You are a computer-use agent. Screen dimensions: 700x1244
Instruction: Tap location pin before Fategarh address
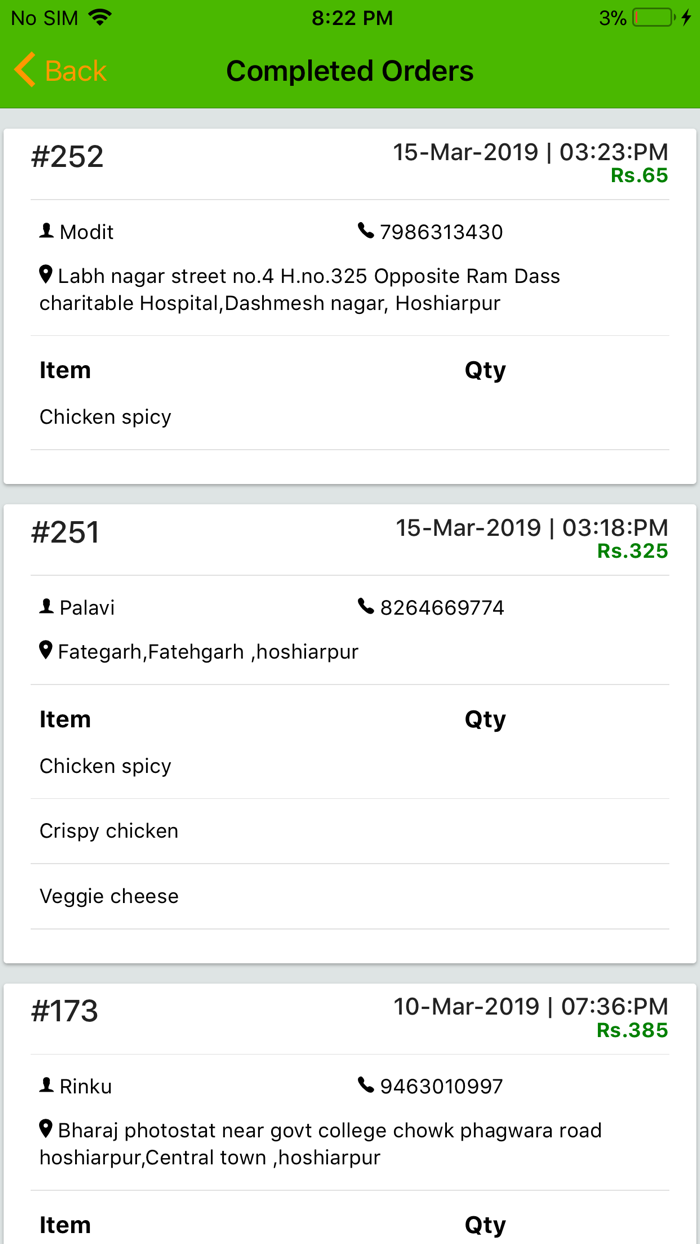tap(45, 651)
